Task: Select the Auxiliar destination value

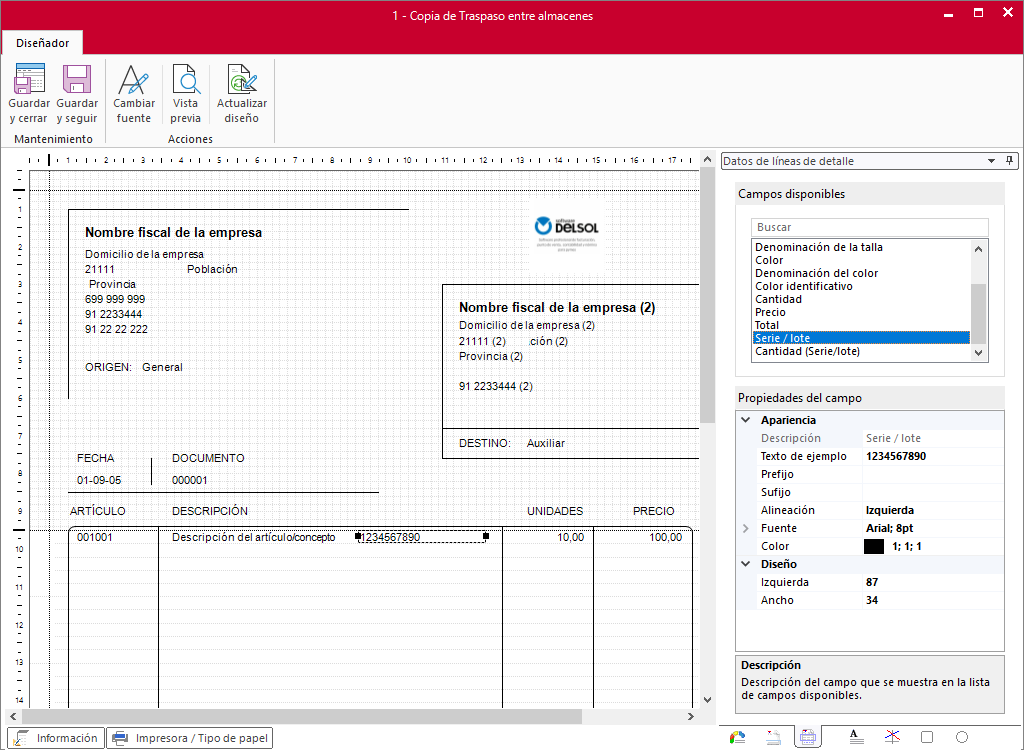Action: click(546, 443)
